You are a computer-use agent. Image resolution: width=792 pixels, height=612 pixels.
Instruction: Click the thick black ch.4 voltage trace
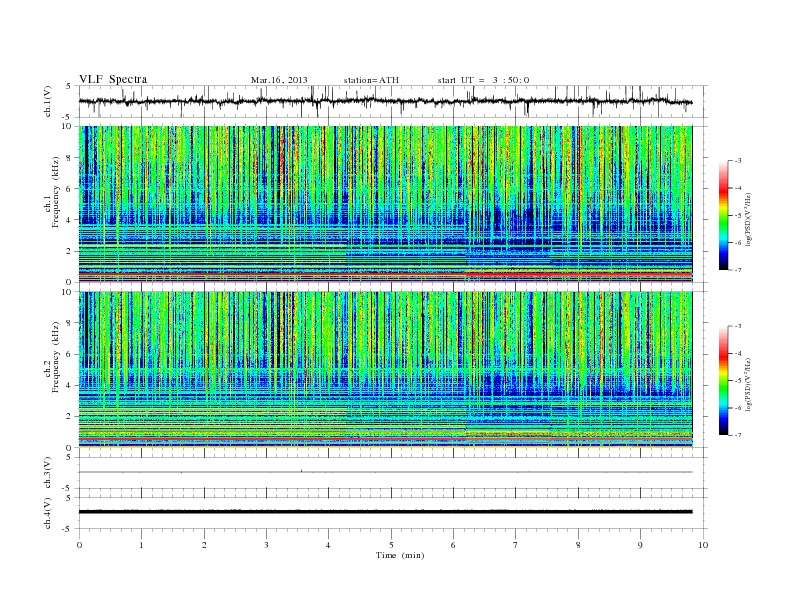(x=385, y=512)
